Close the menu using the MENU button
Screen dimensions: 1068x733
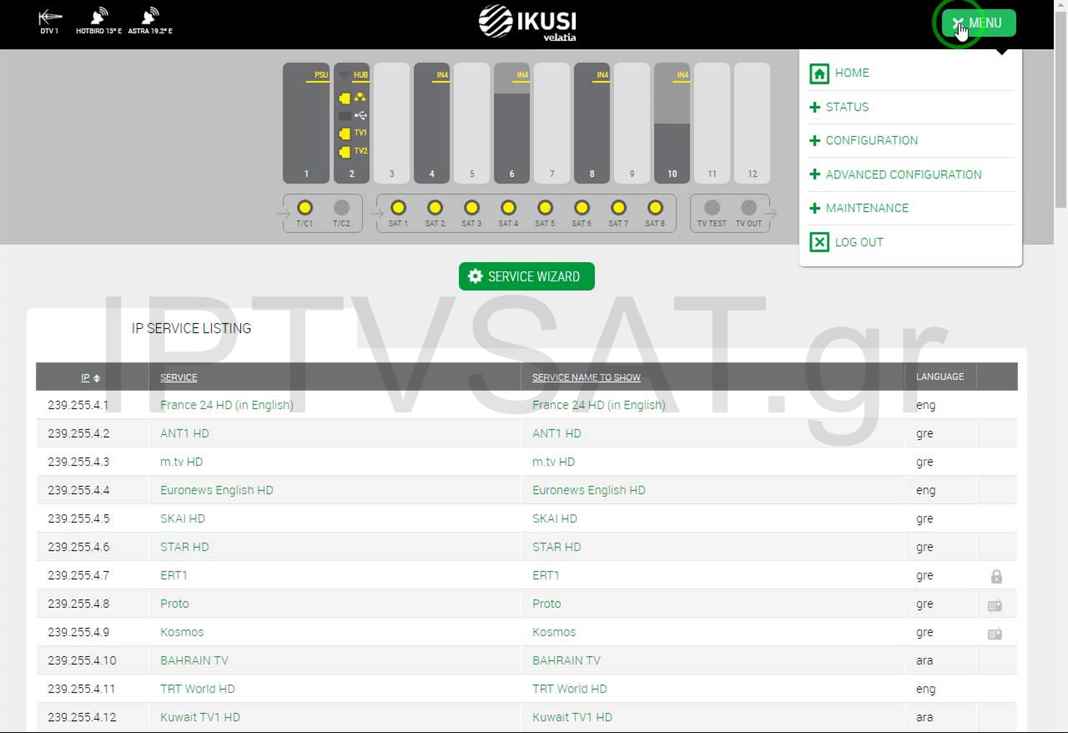click(977, 23)
